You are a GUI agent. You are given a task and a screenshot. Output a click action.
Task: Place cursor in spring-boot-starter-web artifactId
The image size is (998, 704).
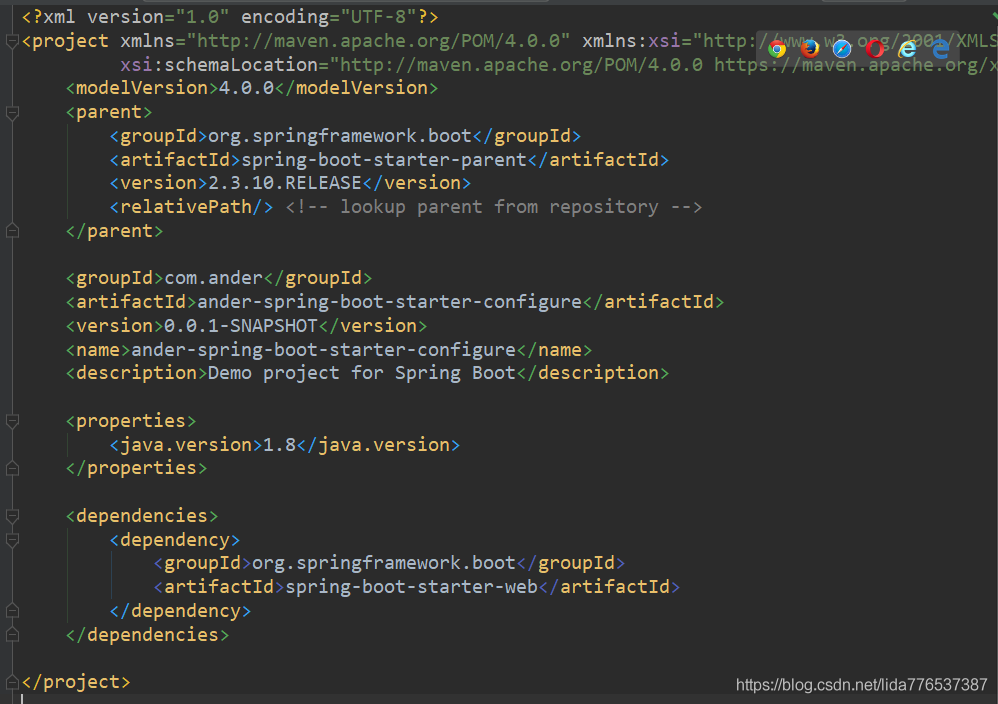[411, 587]
